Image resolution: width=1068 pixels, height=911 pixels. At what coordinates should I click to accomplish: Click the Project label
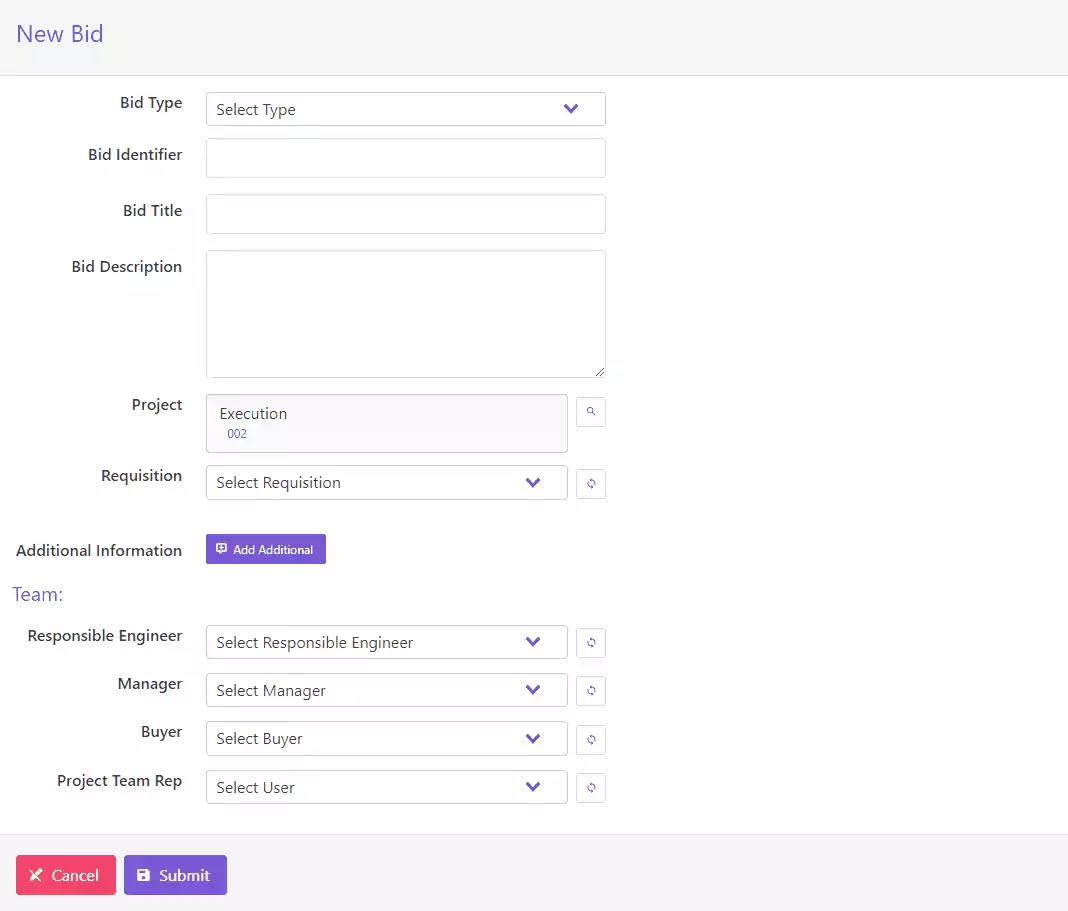point(157,405)
